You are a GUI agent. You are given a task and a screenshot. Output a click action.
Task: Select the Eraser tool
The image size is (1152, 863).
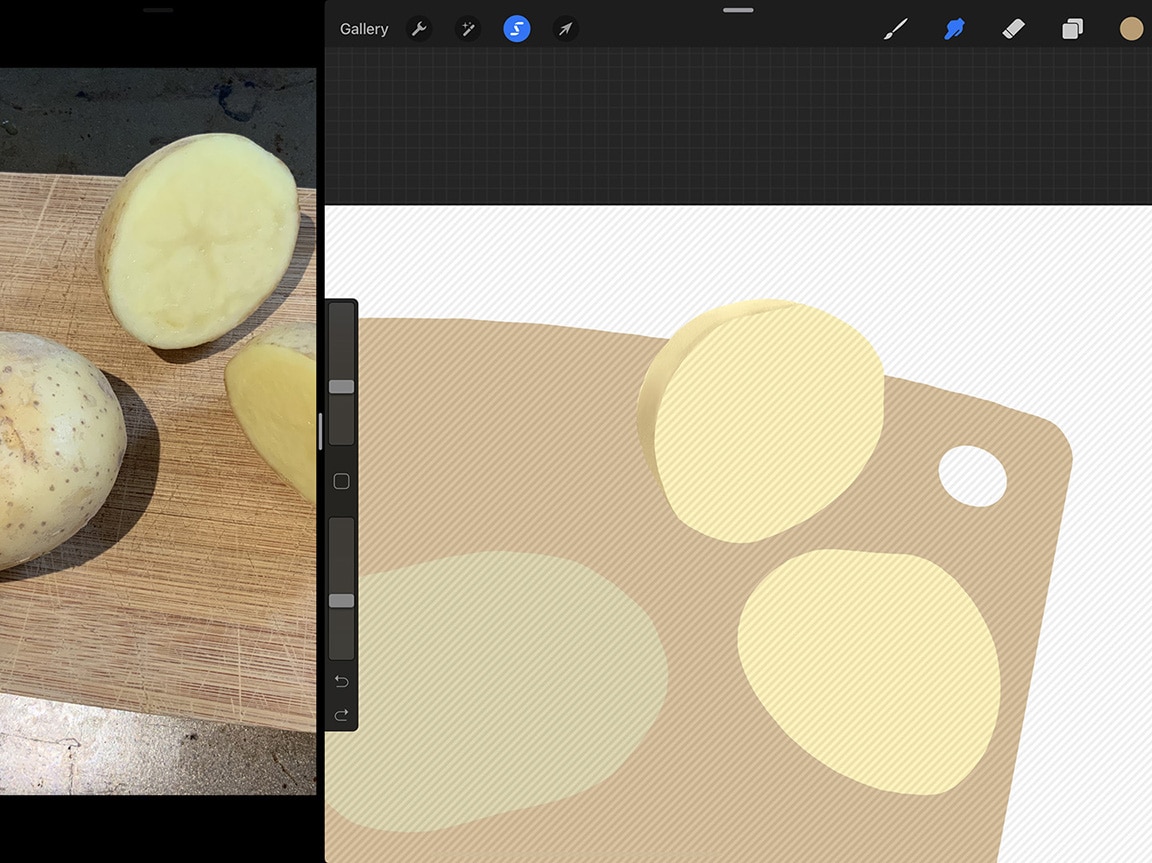point(1013,28)
